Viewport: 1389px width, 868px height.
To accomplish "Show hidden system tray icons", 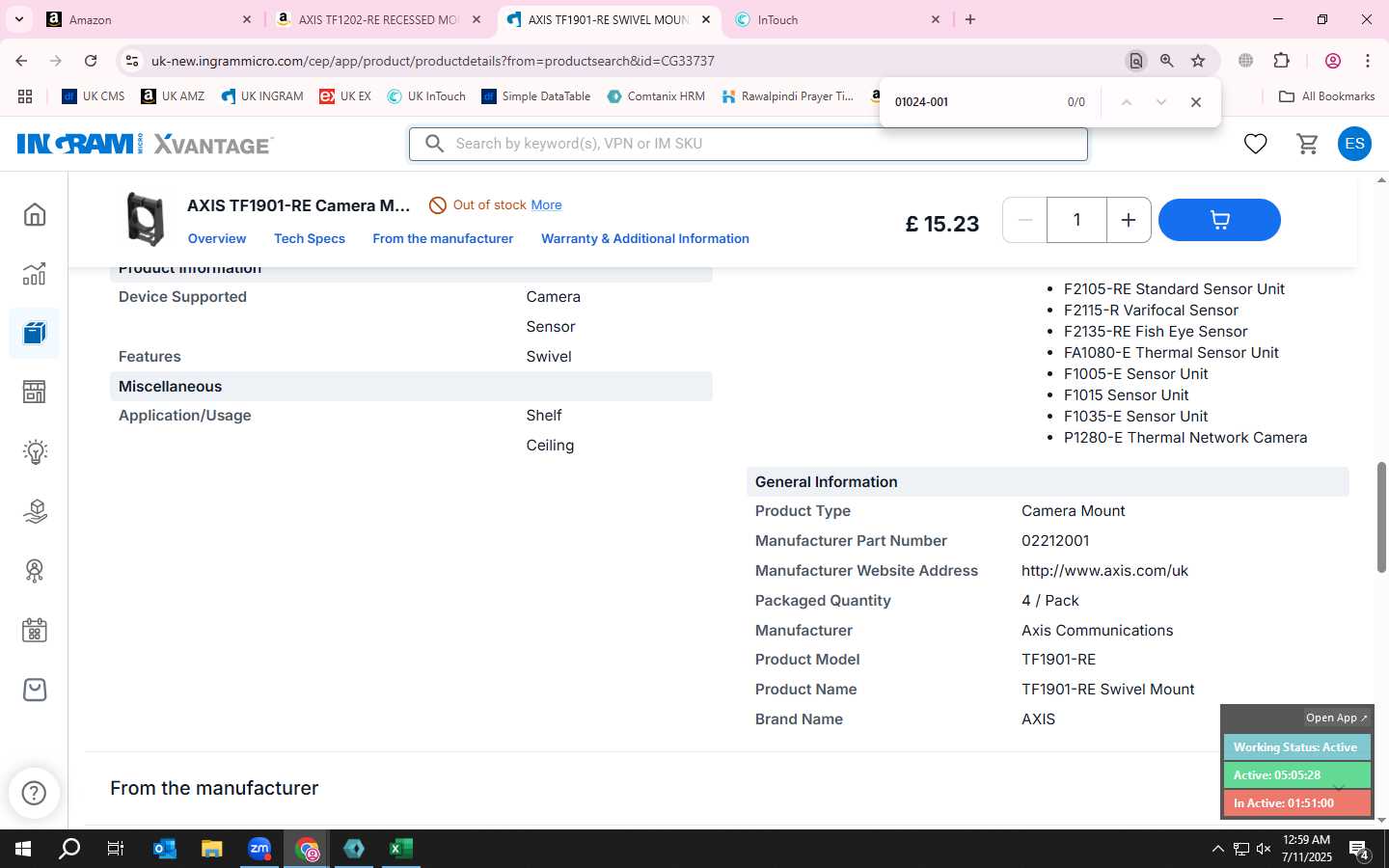I will (x=1217, y=849).
